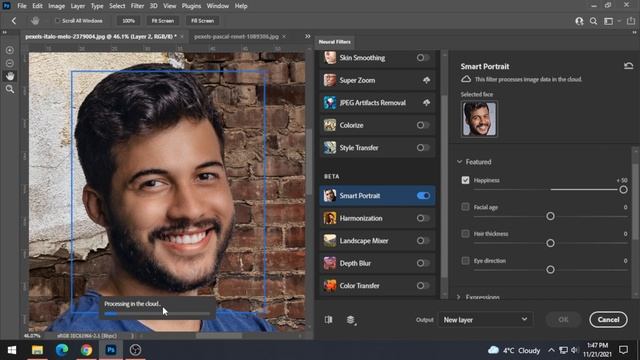Switch to pexels-pascal document tab
Image resolution: width=640 pixels, height=360 pixels.
click(236, 36)
